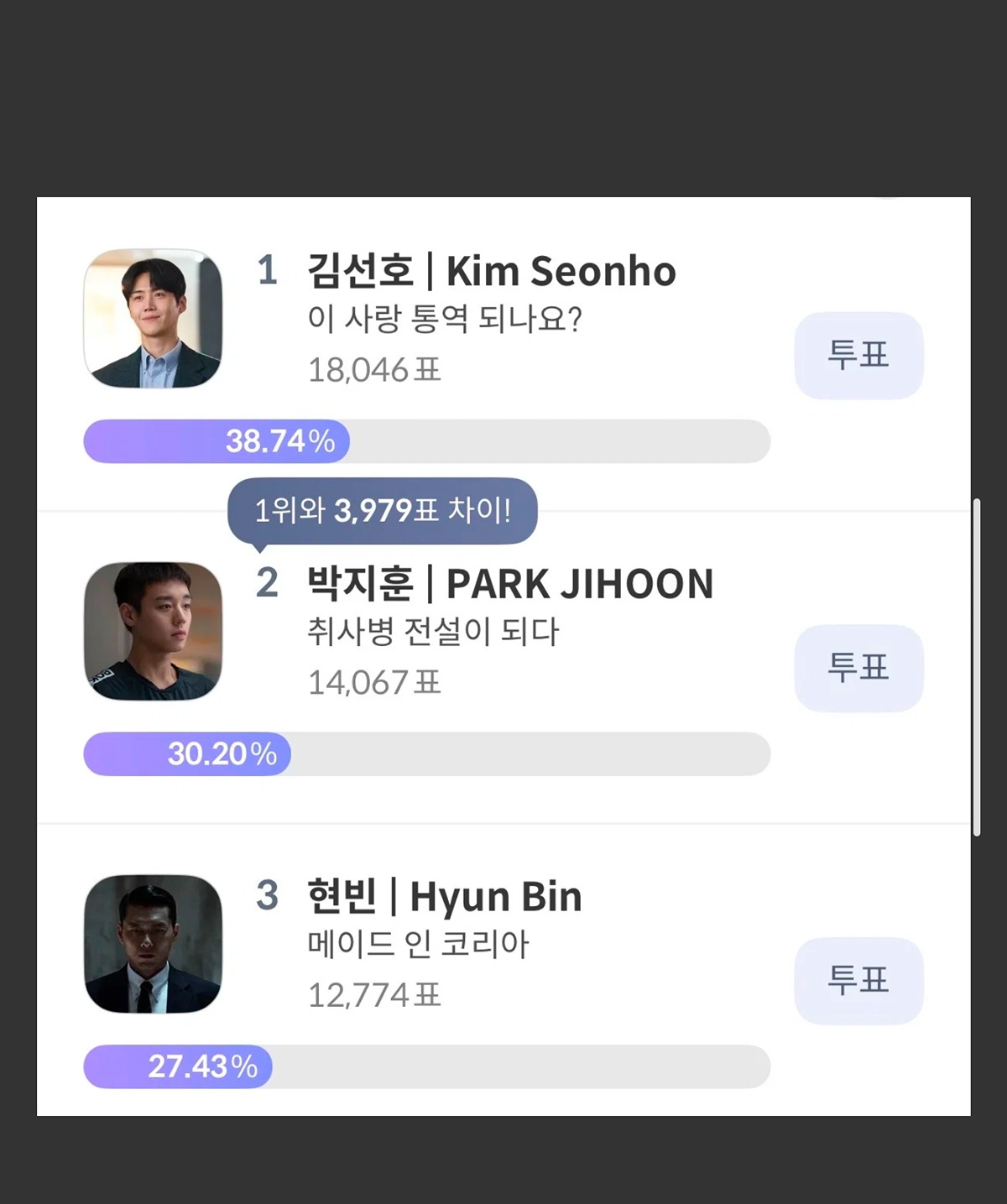Screen dimensions: 1007x1204
Task: Click the drama title 메이드 인 코리아
Action: 418,945
